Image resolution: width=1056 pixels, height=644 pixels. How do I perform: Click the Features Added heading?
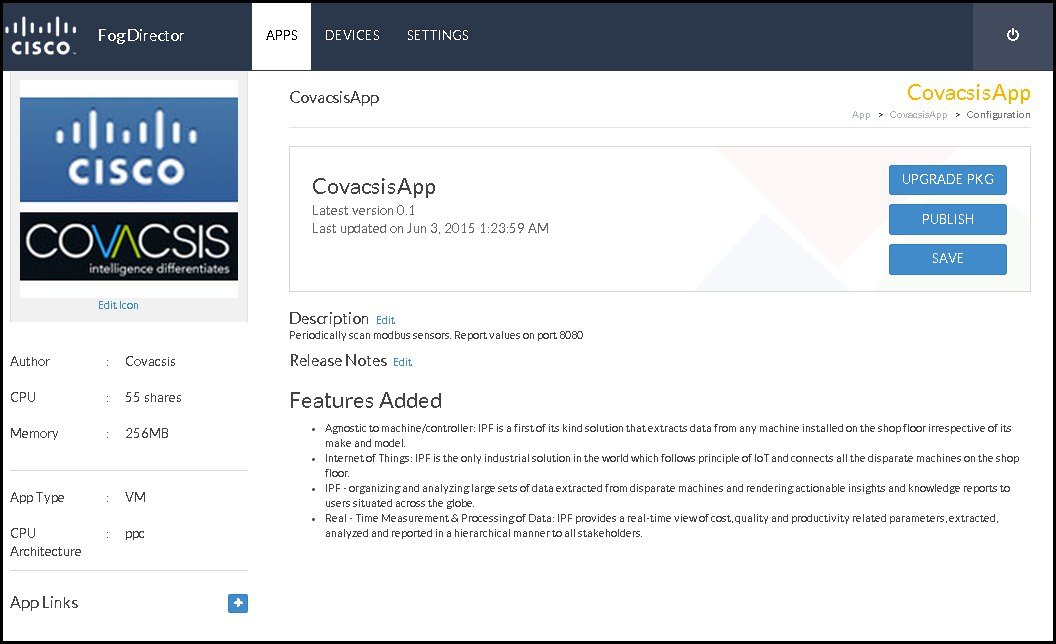point(366,401)
